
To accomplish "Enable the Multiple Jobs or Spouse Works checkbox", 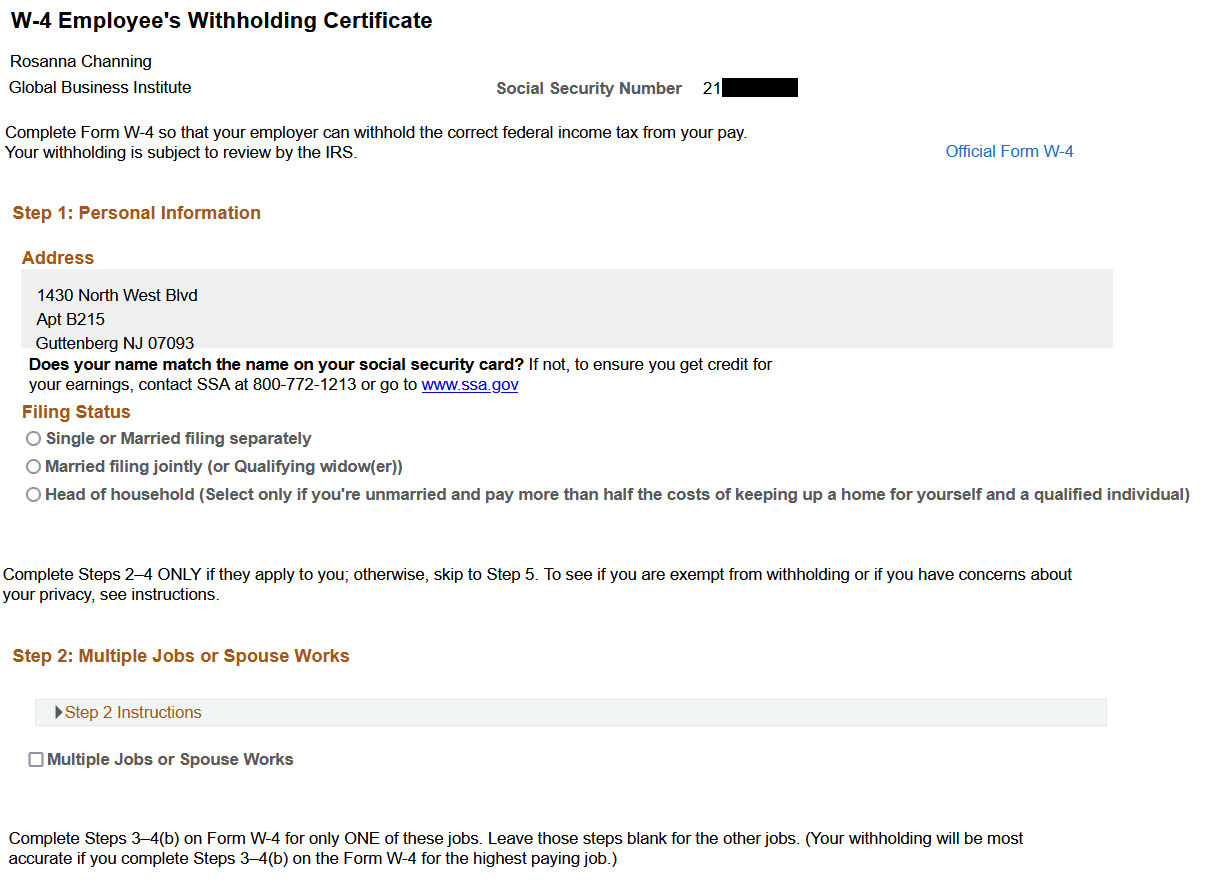I will pos(36,759).
